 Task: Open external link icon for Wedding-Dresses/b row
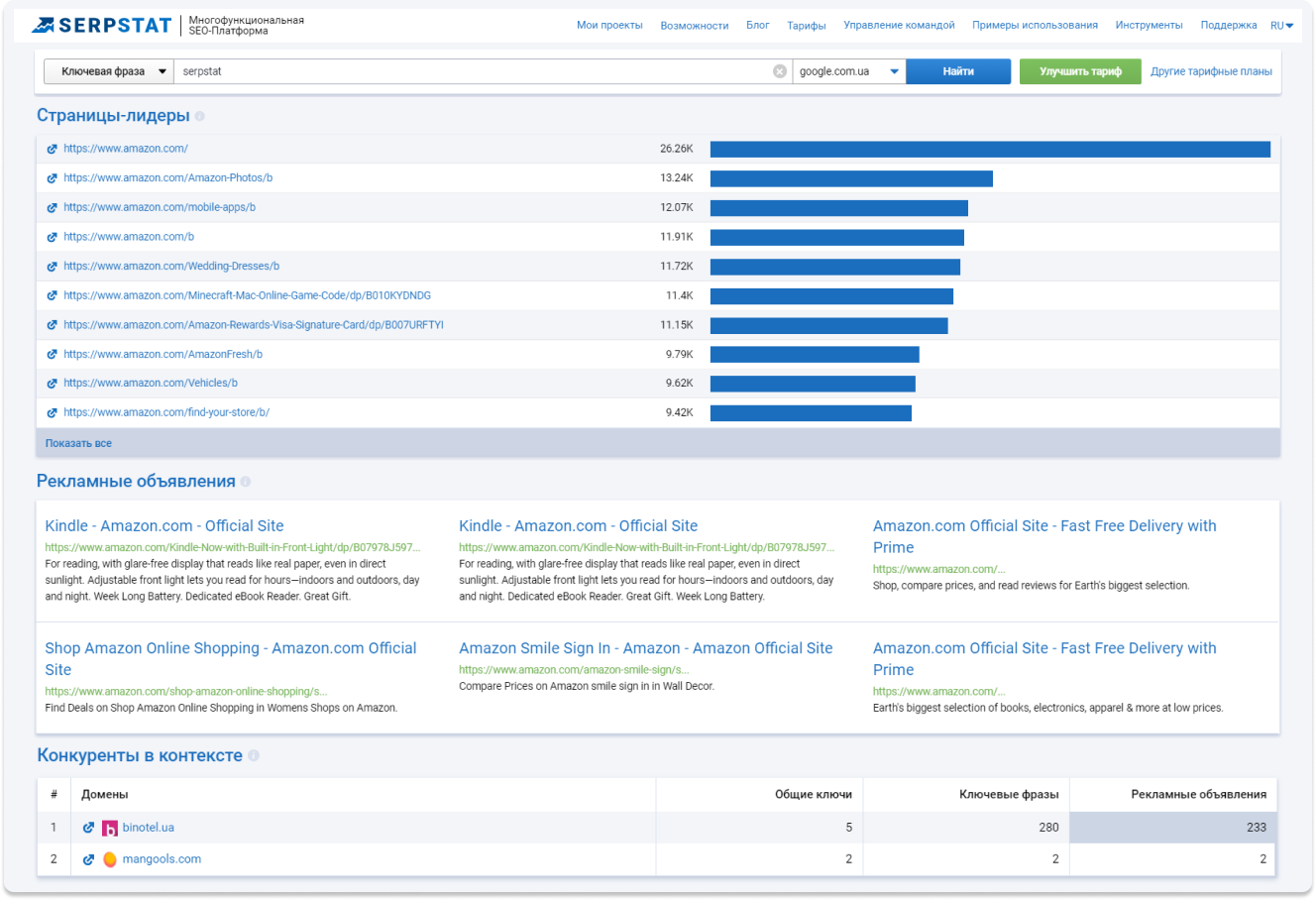click(x=52, y=267)
